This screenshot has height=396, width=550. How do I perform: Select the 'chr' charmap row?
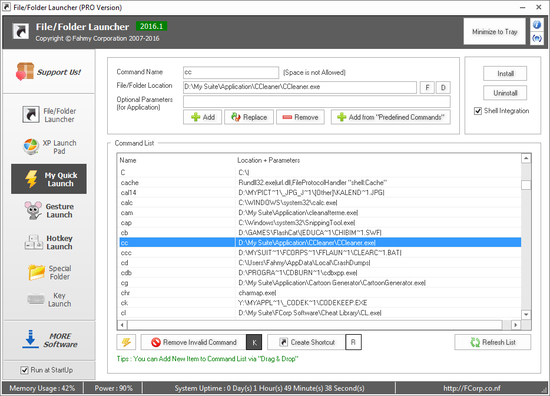(x=320, y=293)
